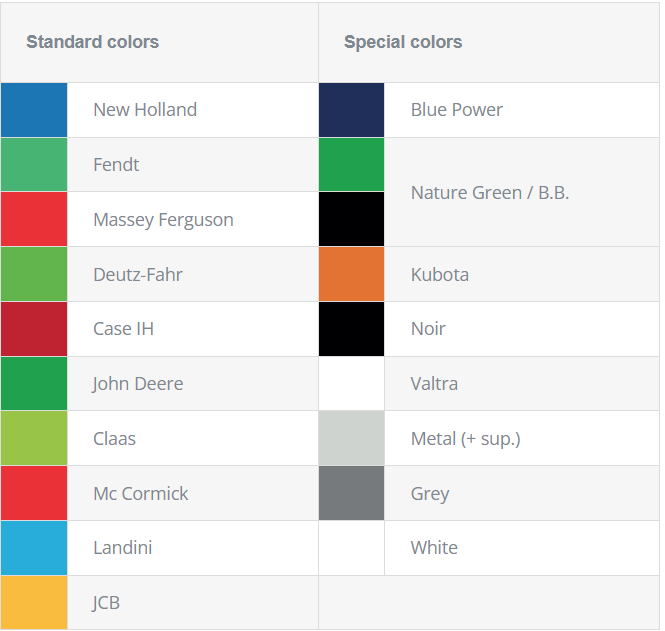Choose the light blue Landini swatch
The image size is (665, 631).
coord(34,548)
